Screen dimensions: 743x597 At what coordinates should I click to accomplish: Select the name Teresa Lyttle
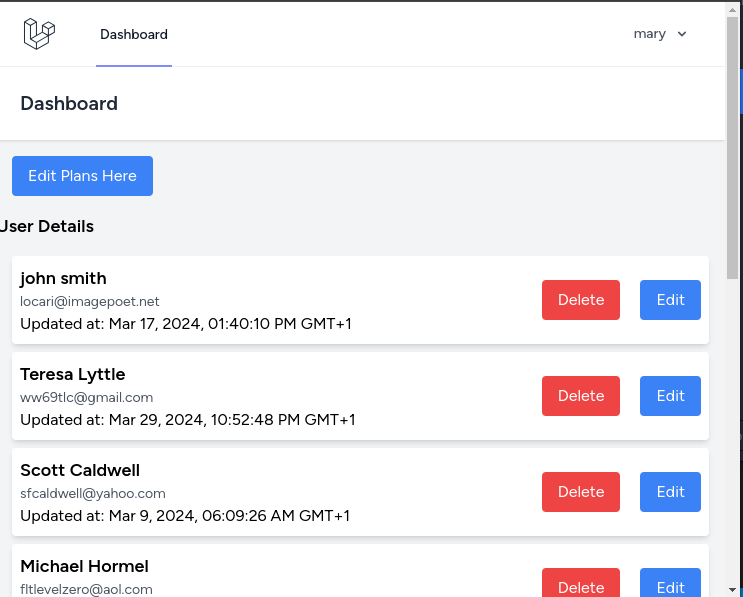click(72, 374)
